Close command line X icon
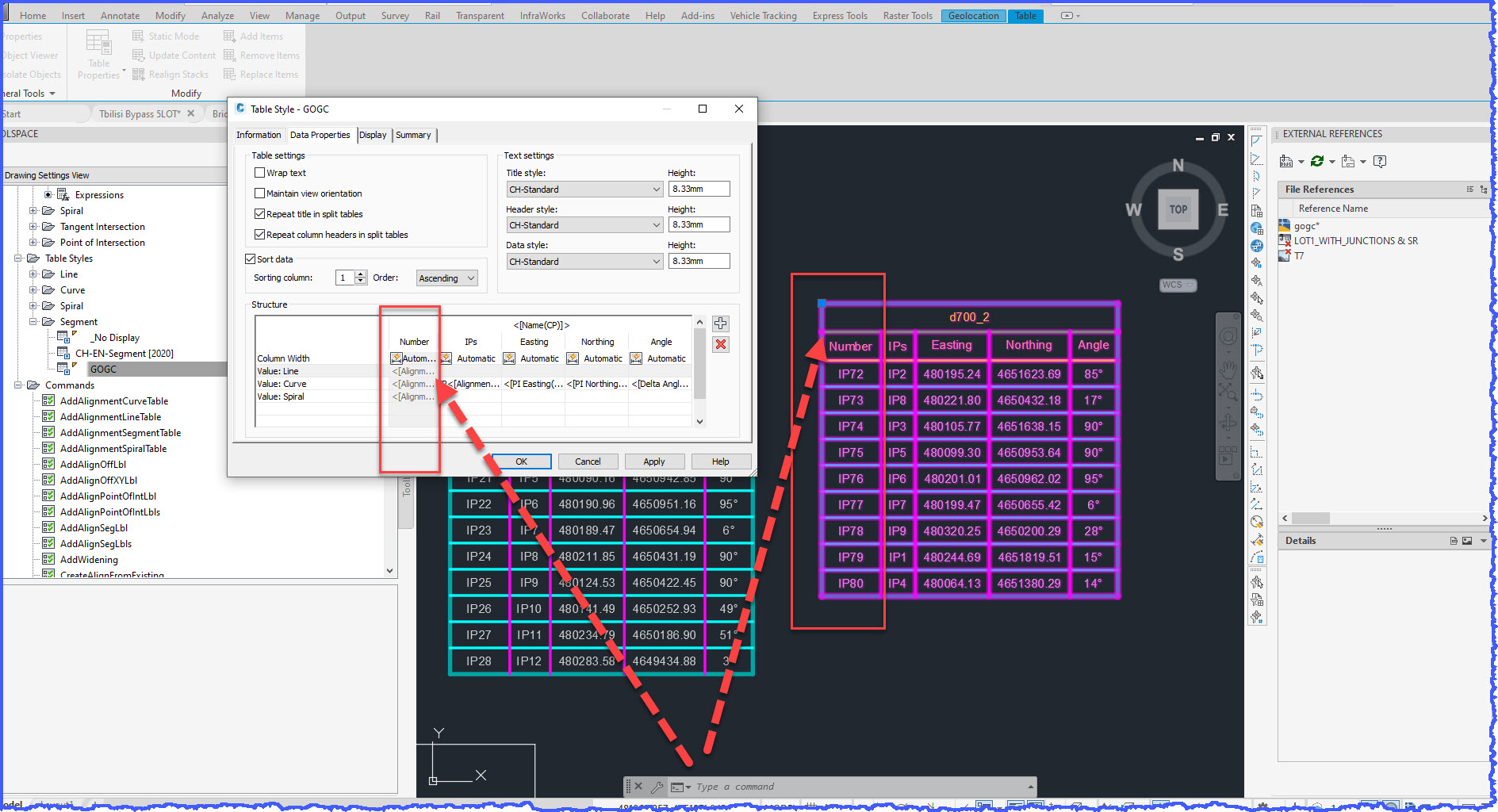Screen dimensions: 1498x812 pyautogui.click(x=638, y=787)
